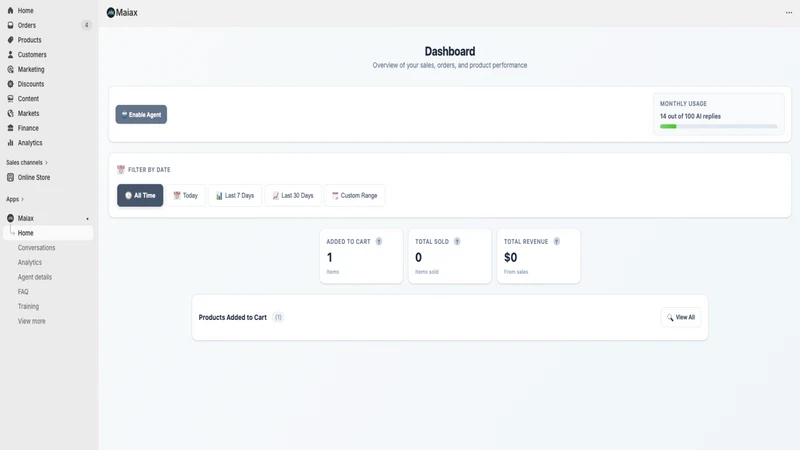
Task: Click the Products tag icon
Action: (x=10, y=40)
